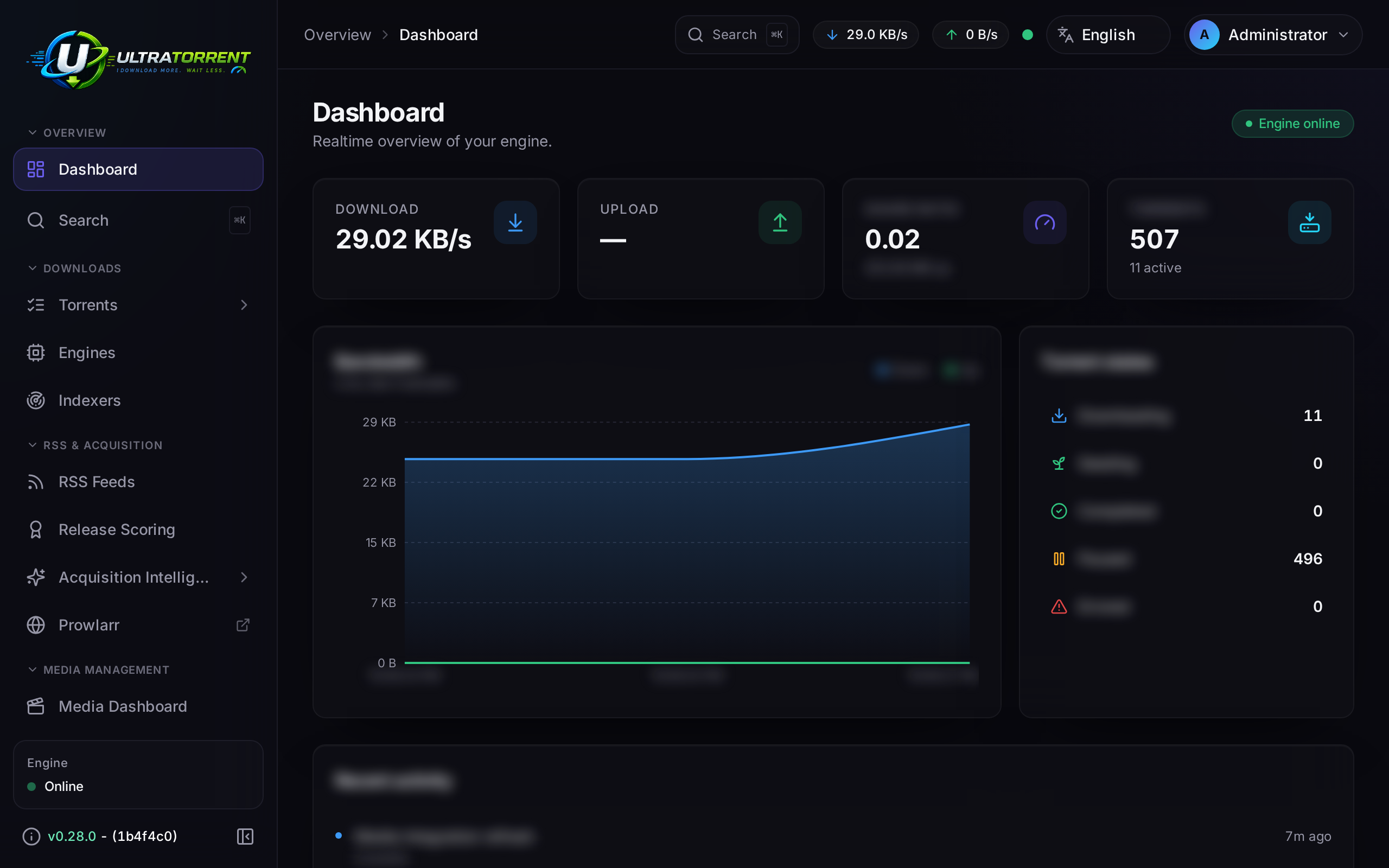Click the 507 count on the card
This screenshot has height=868, width=1389.
[1154, 239]
